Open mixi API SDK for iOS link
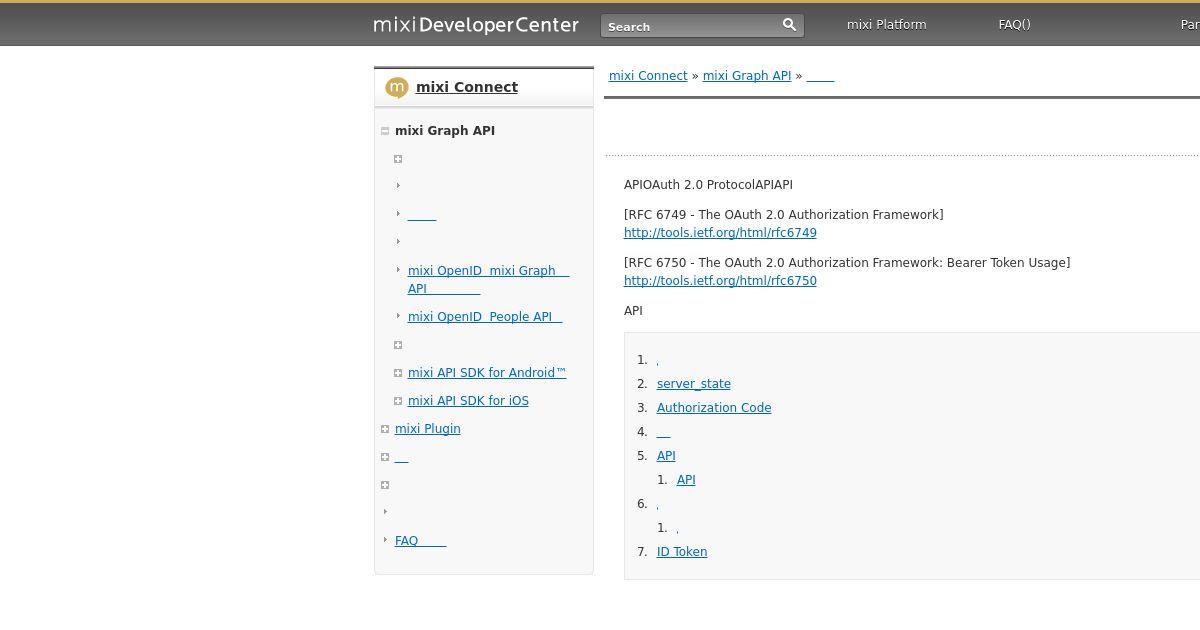The height and width of the screenshot is (630, 1200). (468, 401)
